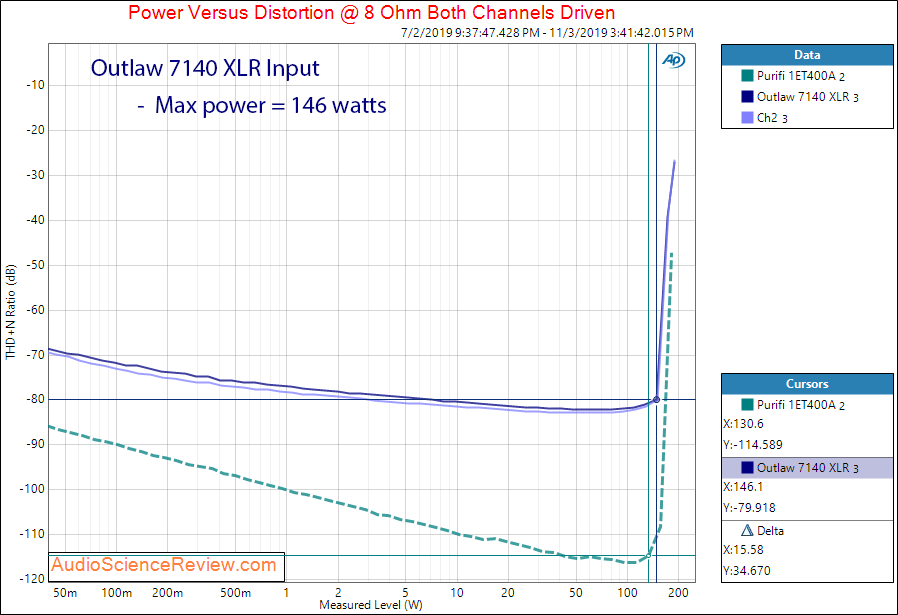Click the 200 tick on the X axis
The height and width of the screenshot is (615, 898).
678,593
